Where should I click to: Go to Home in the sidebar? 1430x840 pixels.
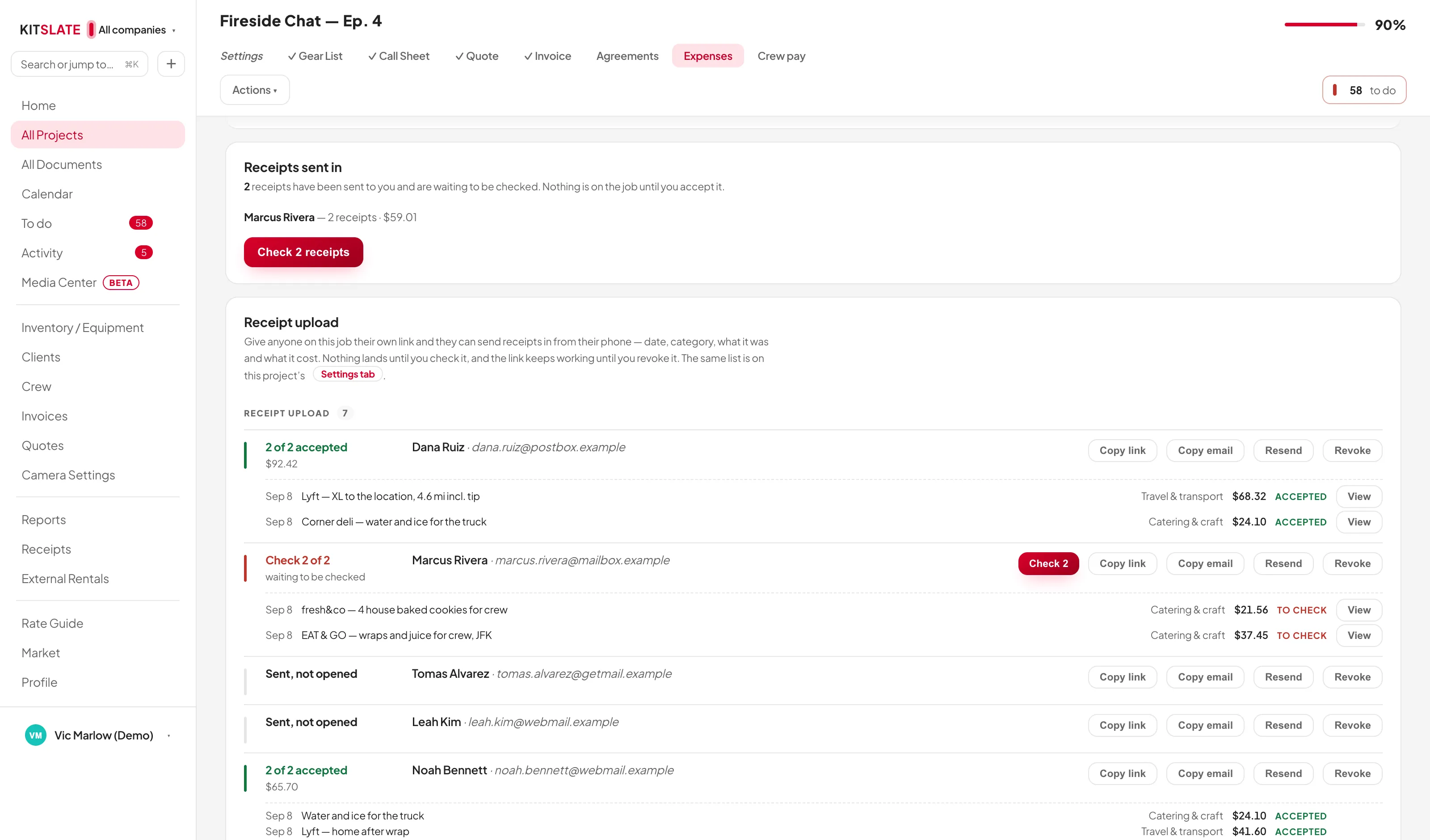pyautogui.click(x=97, y=105)
